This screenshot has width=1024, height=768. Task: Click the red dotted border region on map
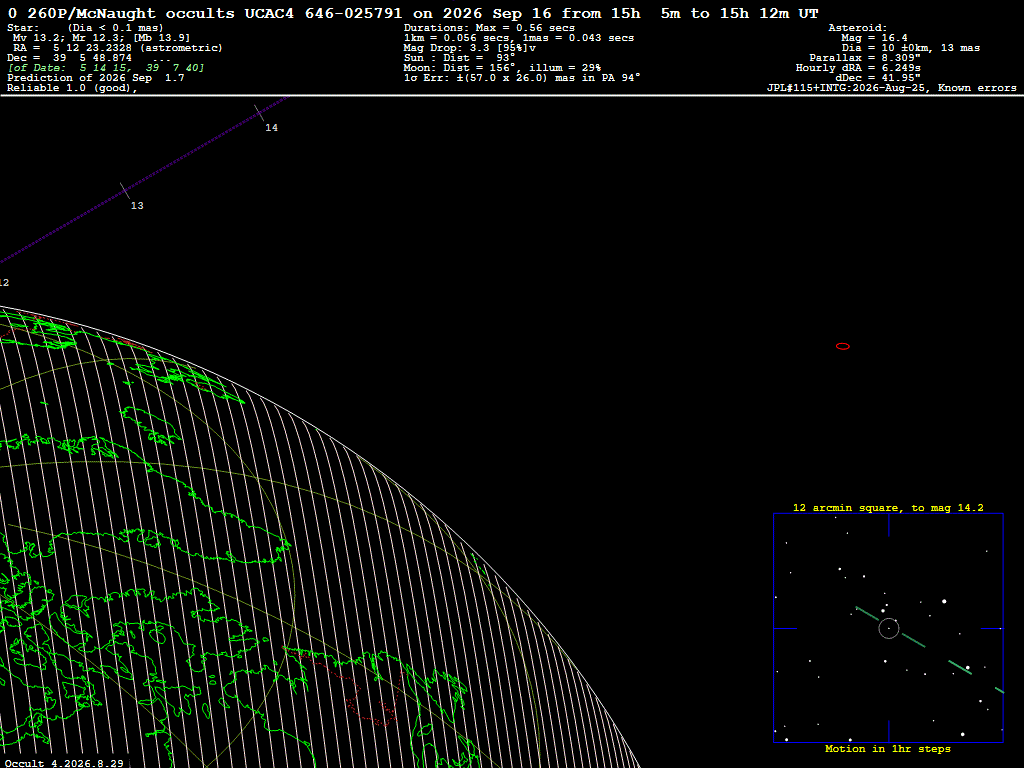tap(353, 686)
